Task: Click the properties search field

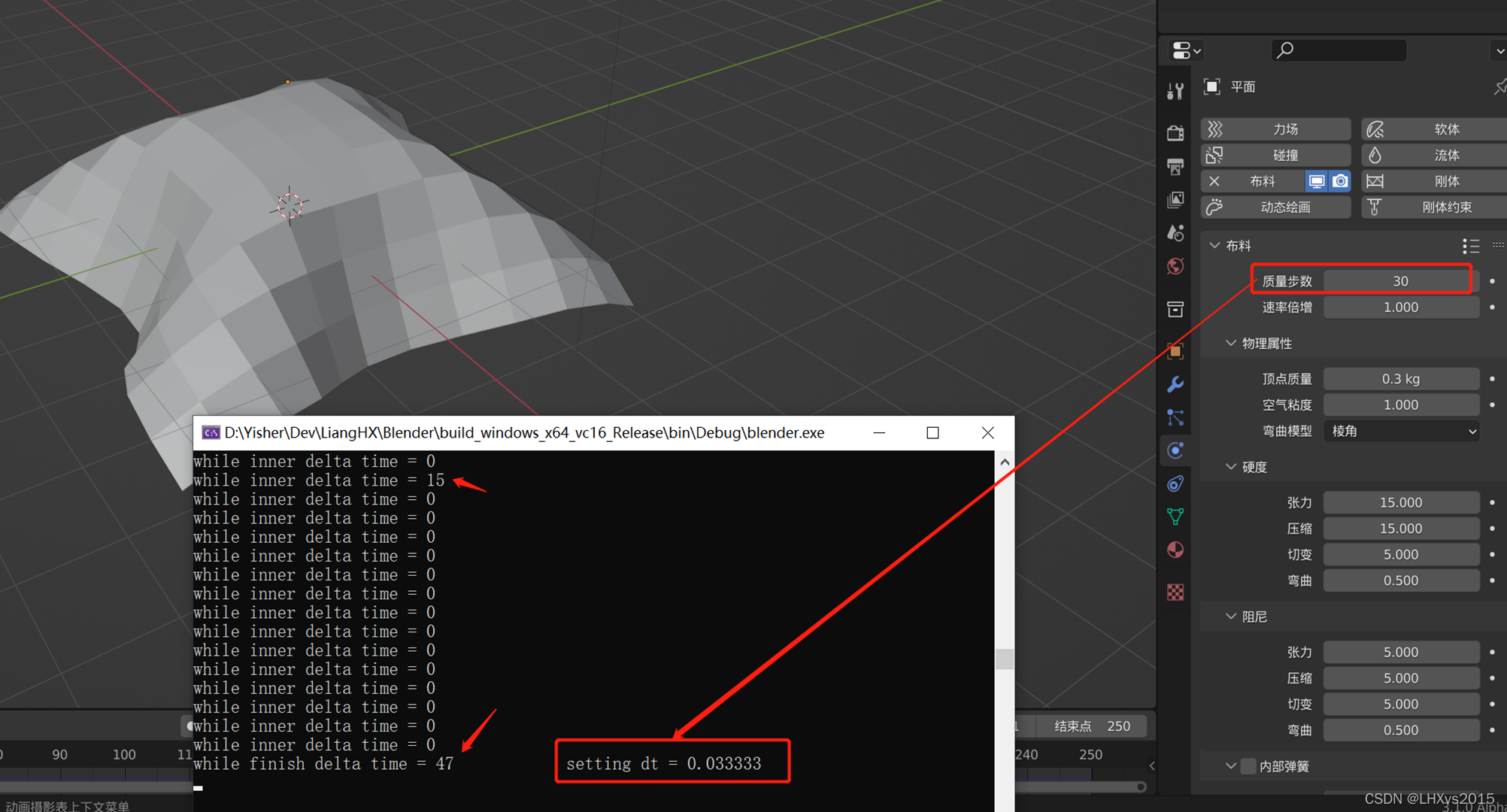Action: 1339,50
